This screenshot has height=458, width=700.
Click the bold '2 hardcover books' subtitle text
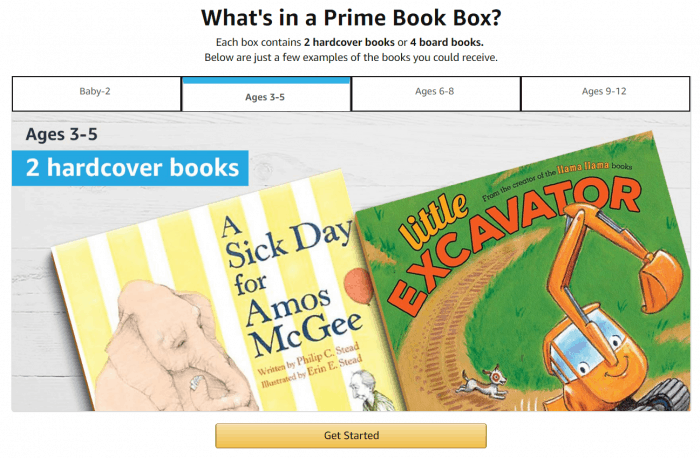pyautogui.click(x=349, y=42)
